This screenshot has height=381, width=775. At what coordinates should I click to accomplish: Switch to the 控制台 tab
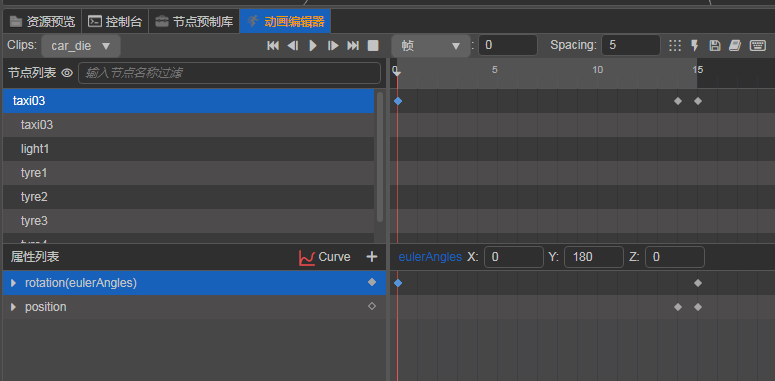point(115,22)
